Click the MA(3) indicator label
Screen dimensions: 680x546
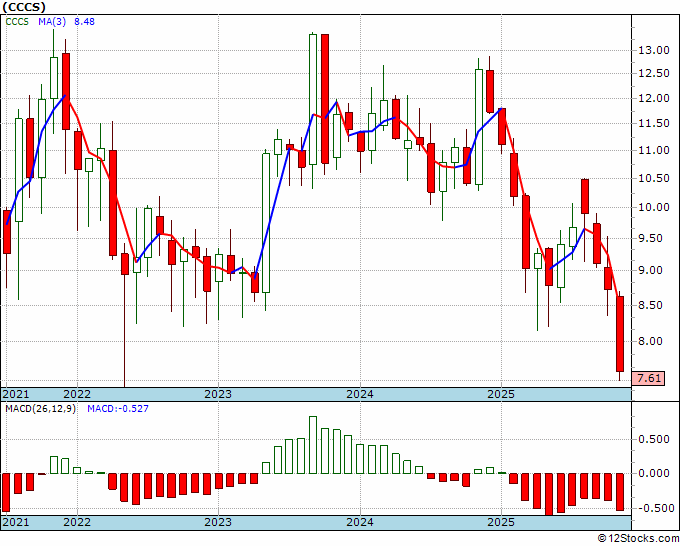pyautogui.click(x=52, y=22)
